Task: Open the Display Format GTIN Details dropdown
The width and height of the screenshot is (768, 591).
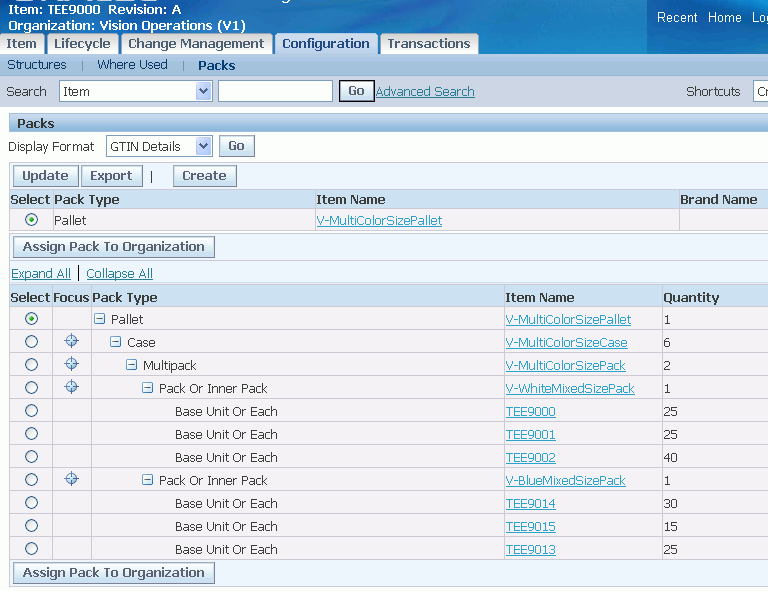Action: coord(159,146)
